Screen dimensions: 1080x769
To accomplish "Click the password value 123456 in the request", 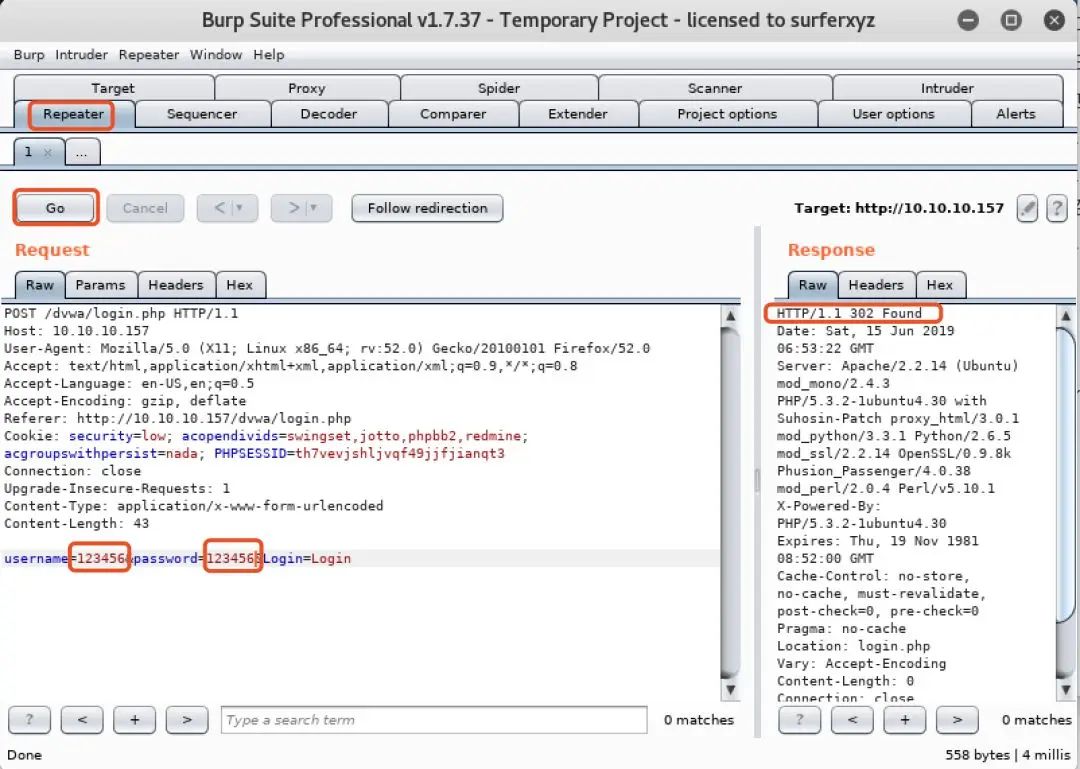I will [231, 558].
